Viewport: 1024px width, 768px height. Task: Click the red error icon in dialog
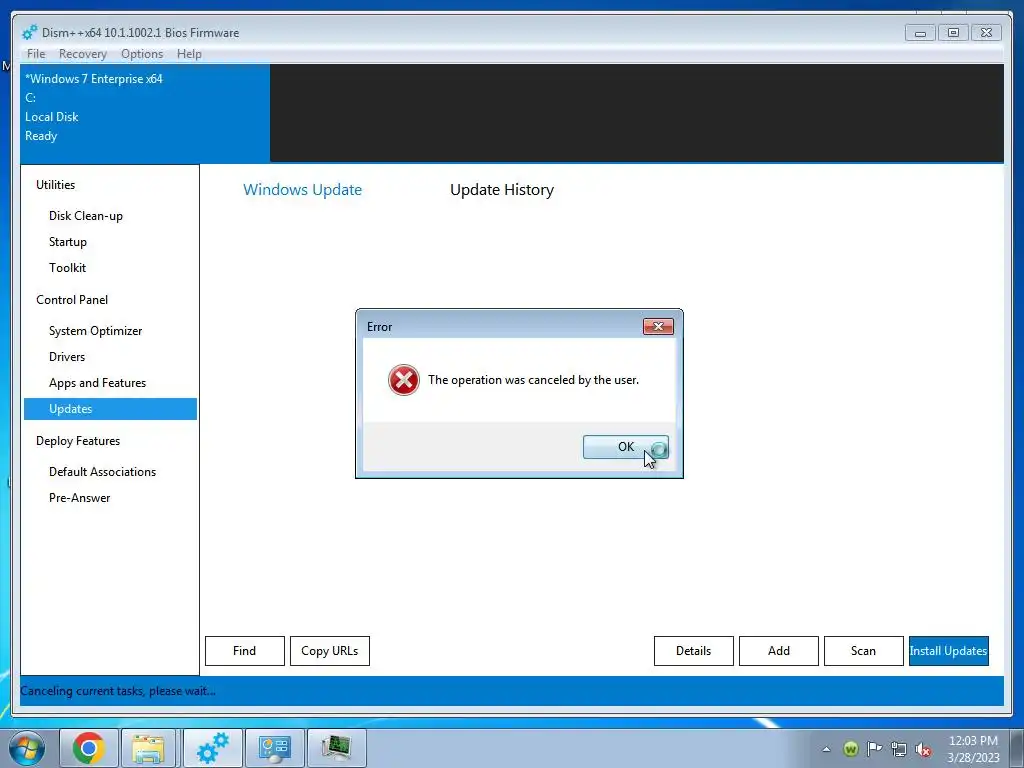click(x=404, y=380)
